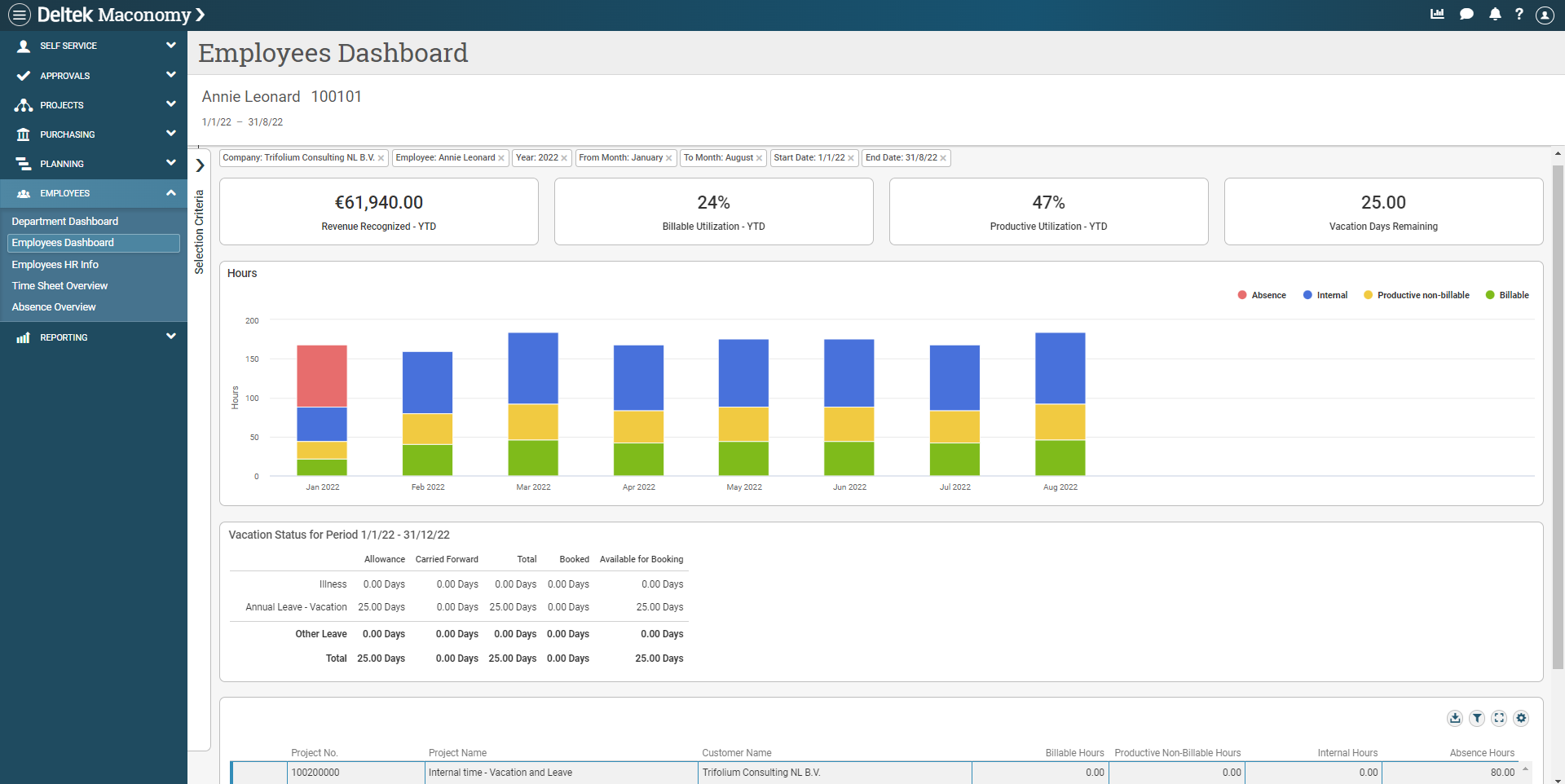The image size is (1565, 784).
Task: Click the export download icon above table
Action: (x=1455, y=718)
